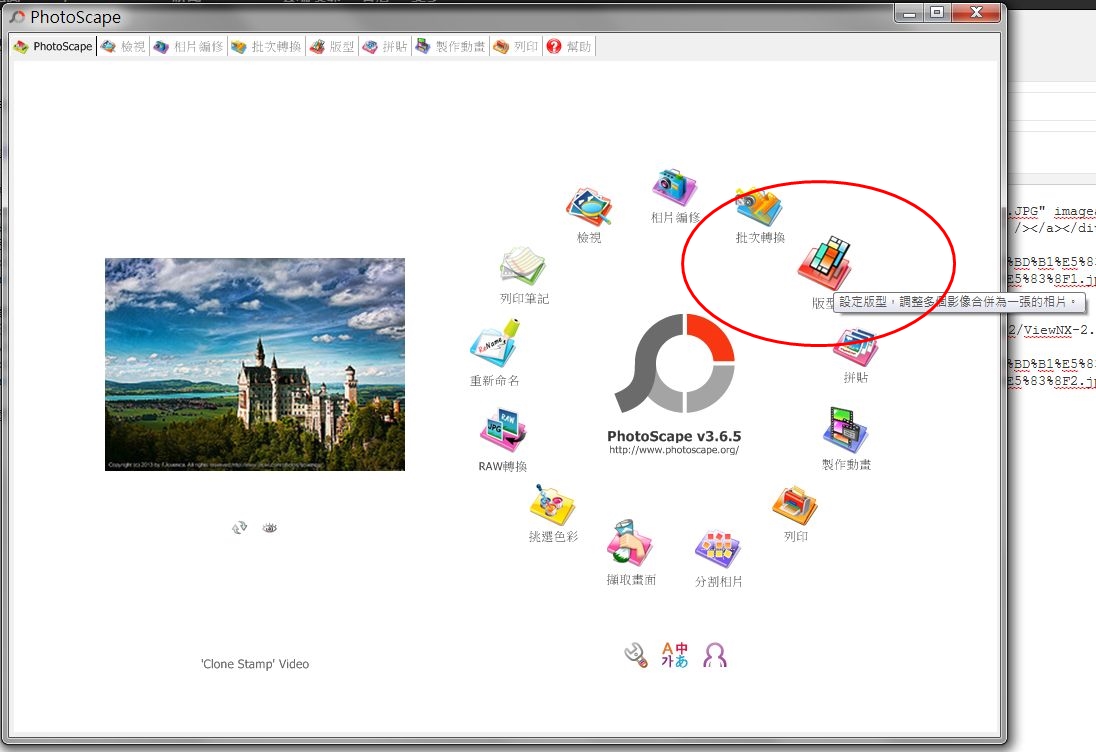Open language selection icon
The height and width of the screenshot is (752, 1096).
pos(675,655)
